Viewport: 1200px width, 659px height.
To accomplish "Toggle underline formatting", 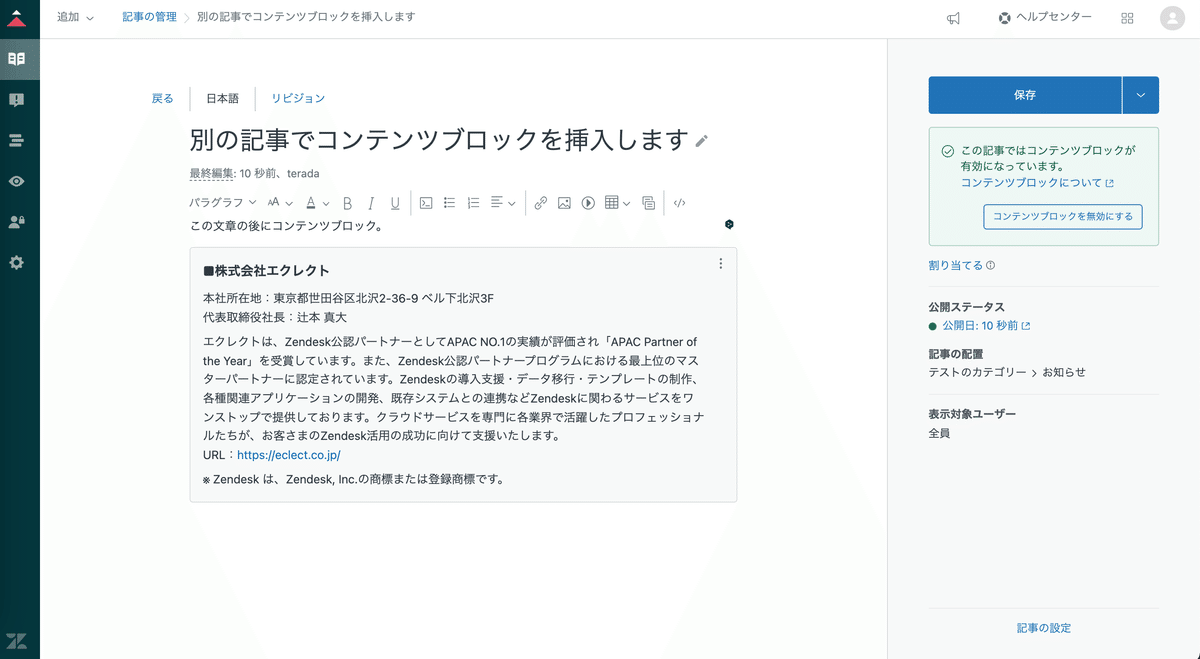I will point(395,203).
